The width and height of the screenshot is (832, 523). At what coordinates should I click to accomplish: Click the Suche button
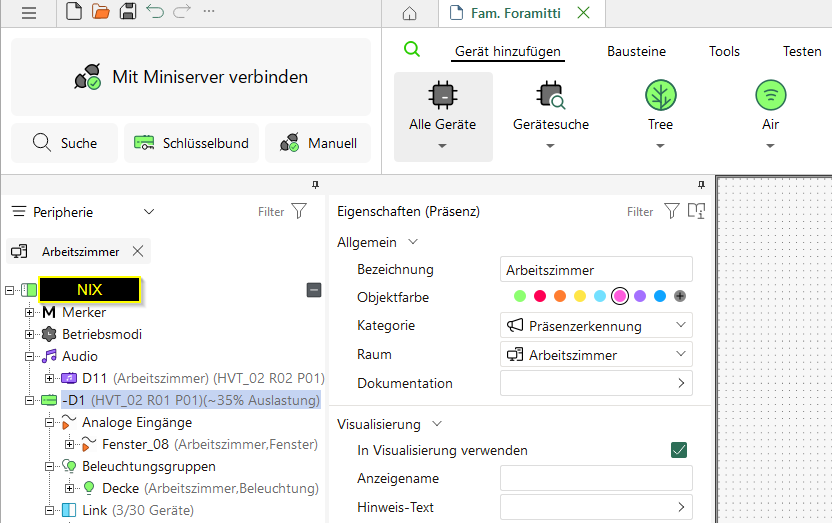pyautogui.click(x=64, y=143)
